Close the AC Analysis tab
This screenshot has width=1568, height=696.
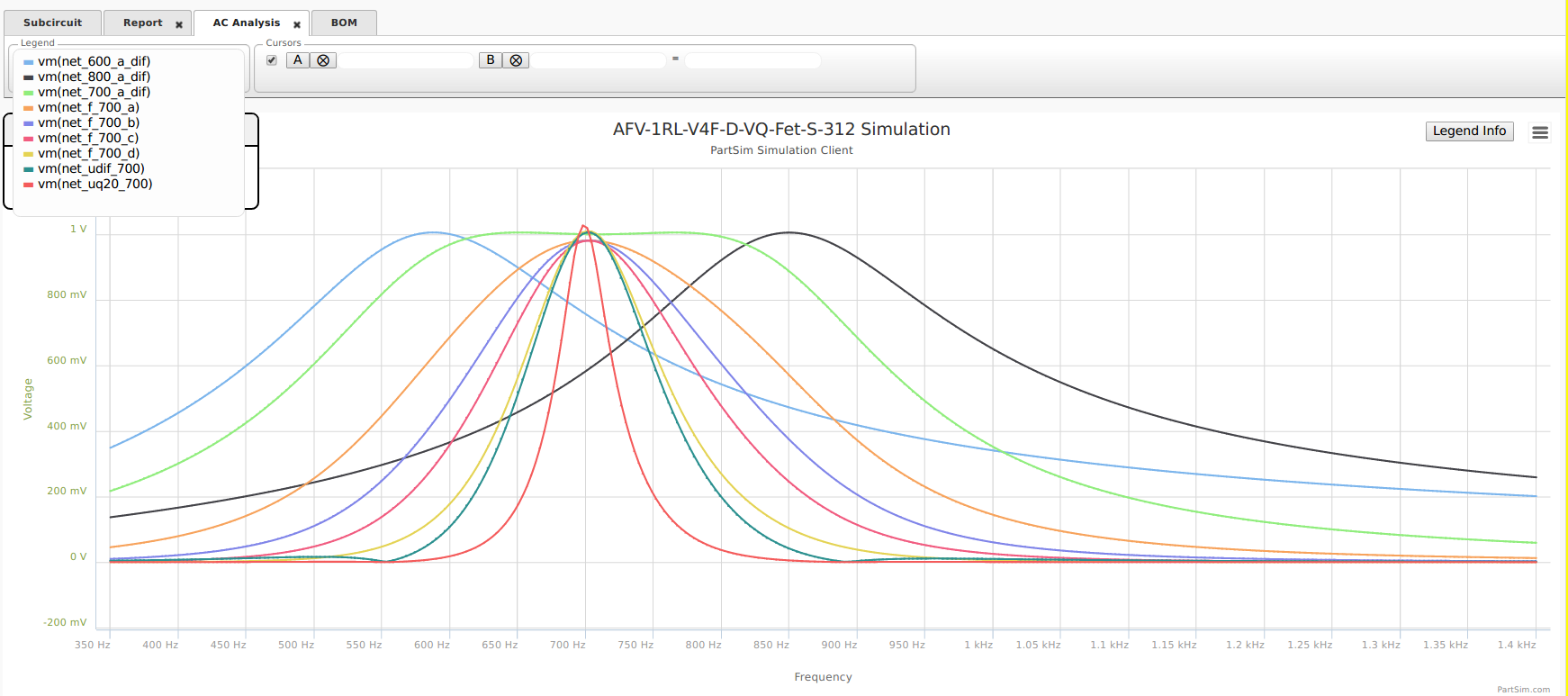297,24
